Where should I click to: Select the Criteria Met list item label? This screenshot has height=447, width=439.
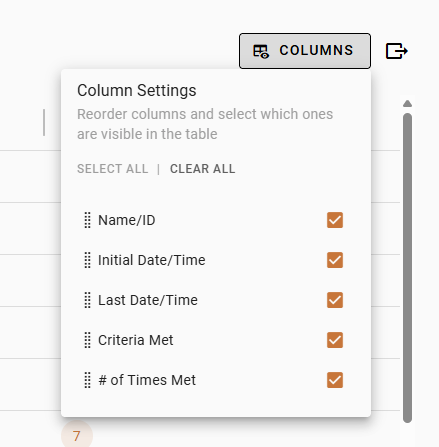click(x=136, y=340)
